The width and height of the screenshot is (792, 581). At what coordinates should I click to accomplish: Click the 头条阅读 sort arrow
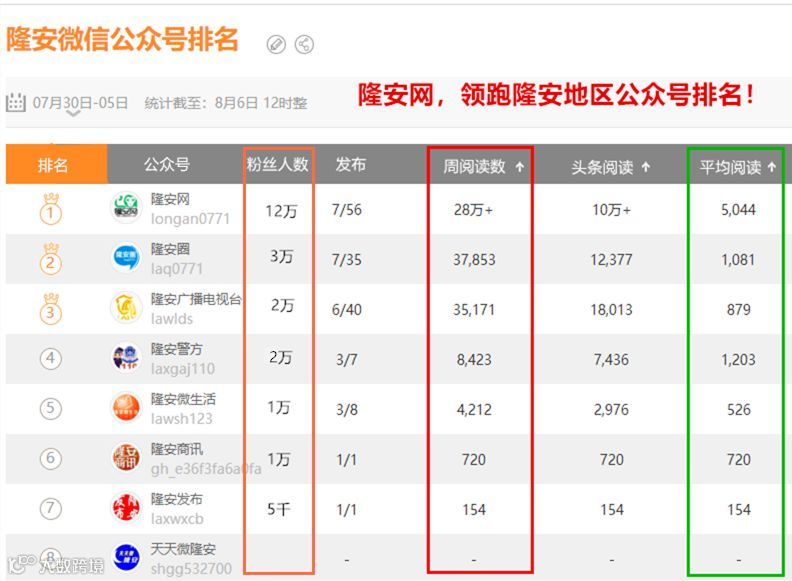[x=646, y=167]
